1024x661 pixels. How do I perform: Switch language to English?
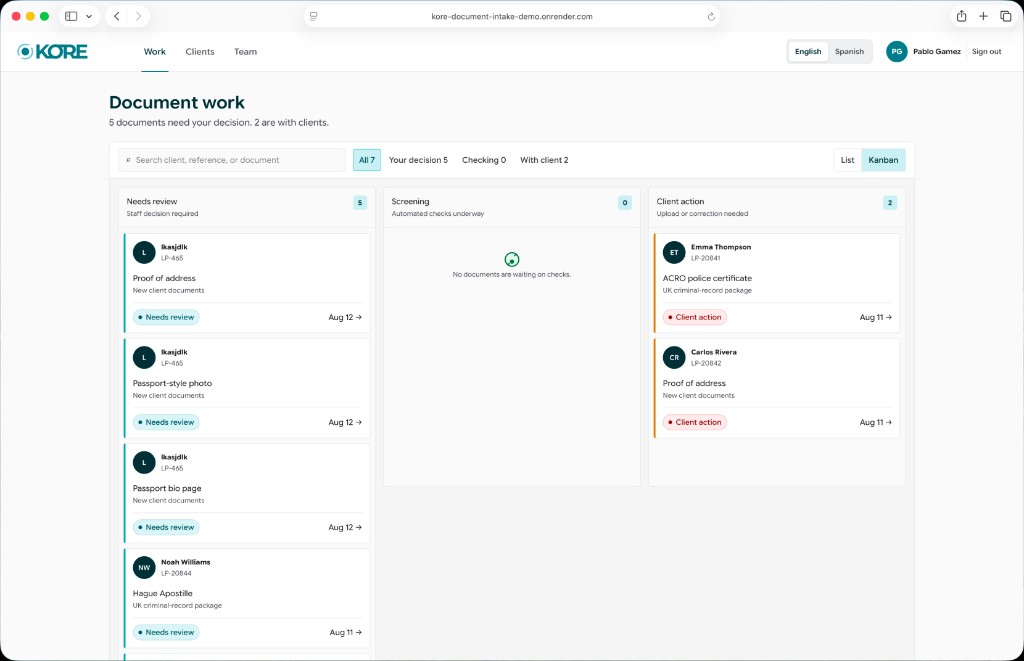(x=808, y=52)
